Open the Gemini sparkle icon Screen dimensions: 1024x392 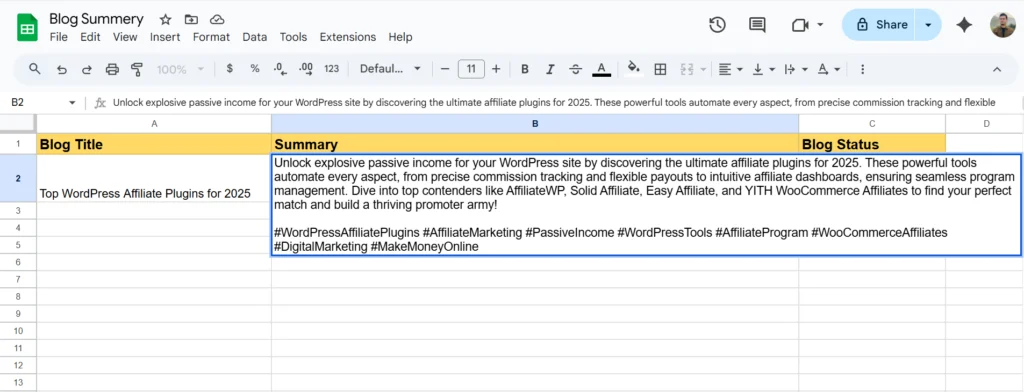[x=964, y=25]
